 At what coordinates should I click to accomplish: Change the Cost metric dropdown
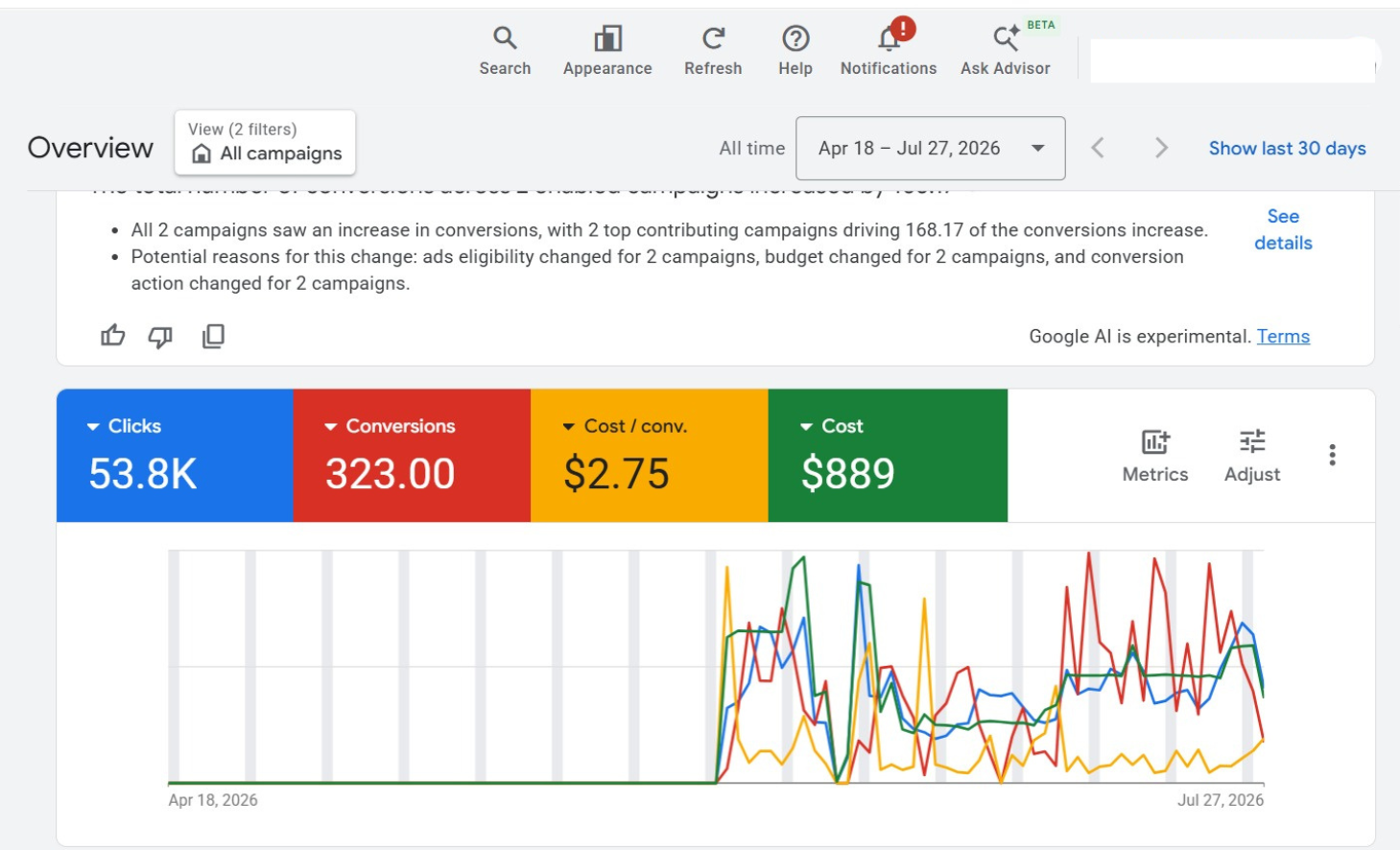(832, 426)
